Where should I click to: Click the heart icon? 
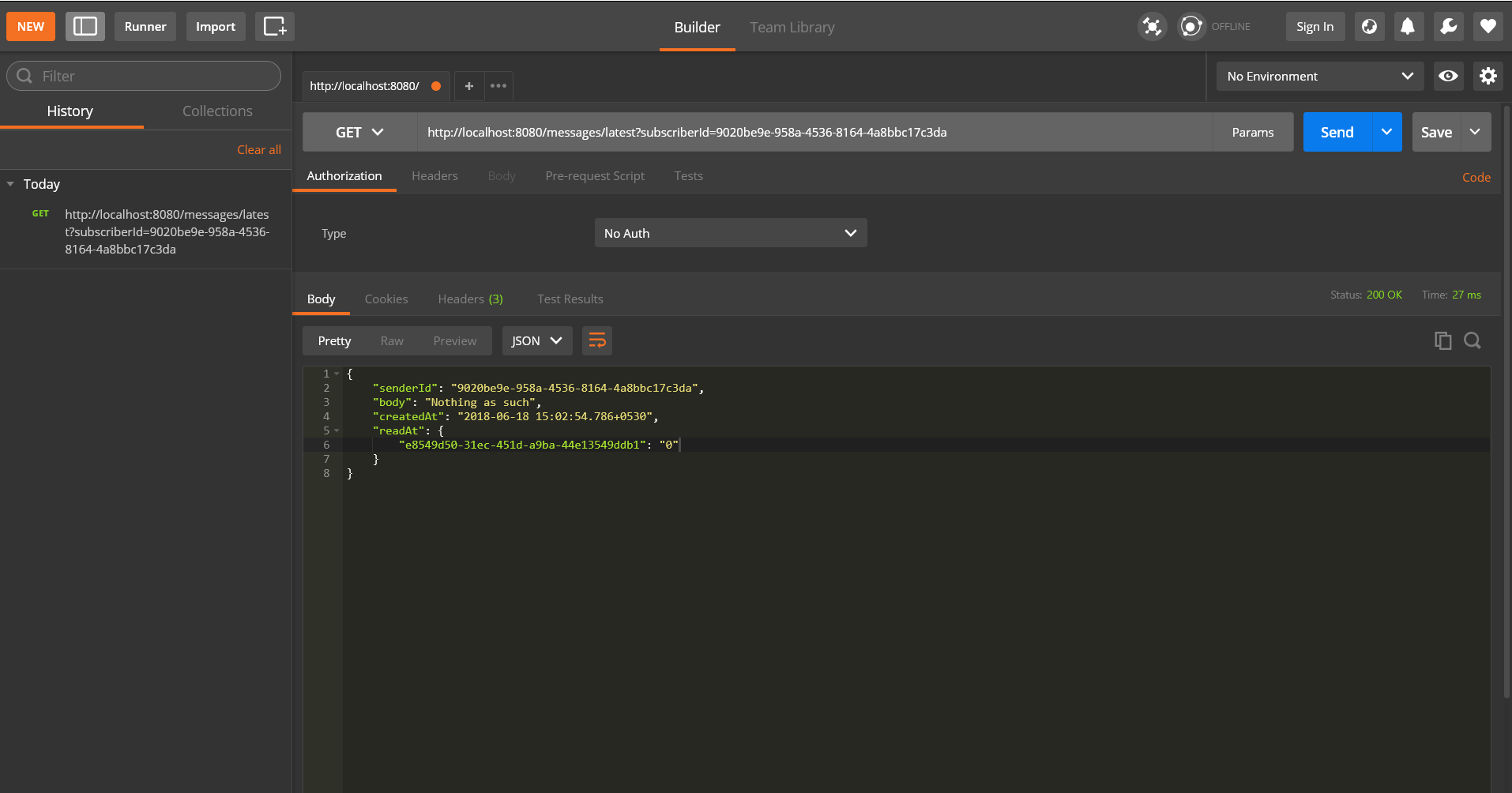click(1488, 26)
